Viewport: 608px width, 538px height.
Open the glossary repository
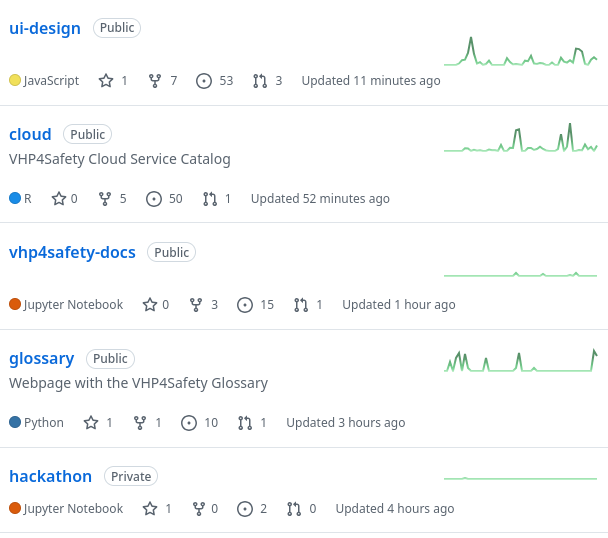coord(42,358)
